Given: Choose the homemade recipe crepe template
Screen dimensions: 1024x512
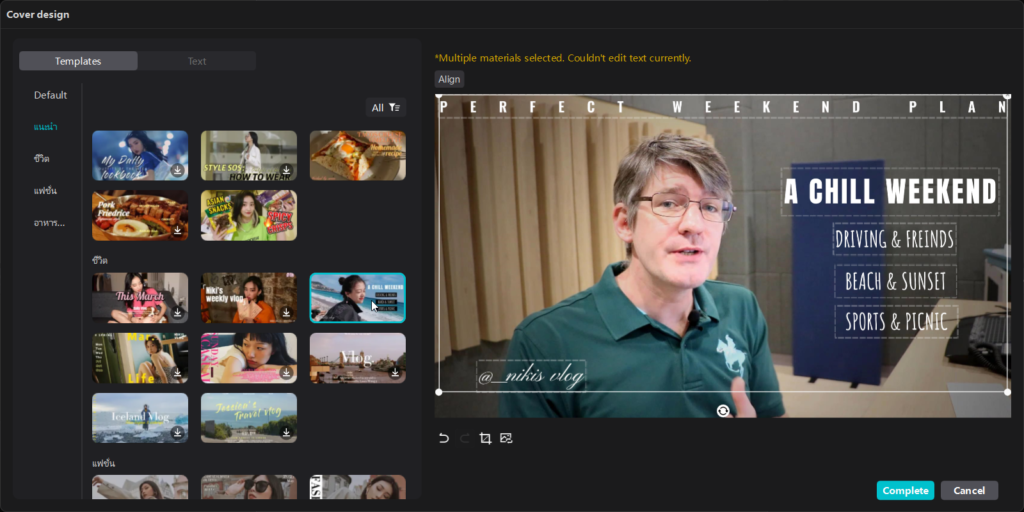Looking at the screenshot, I should pos(357,155).
